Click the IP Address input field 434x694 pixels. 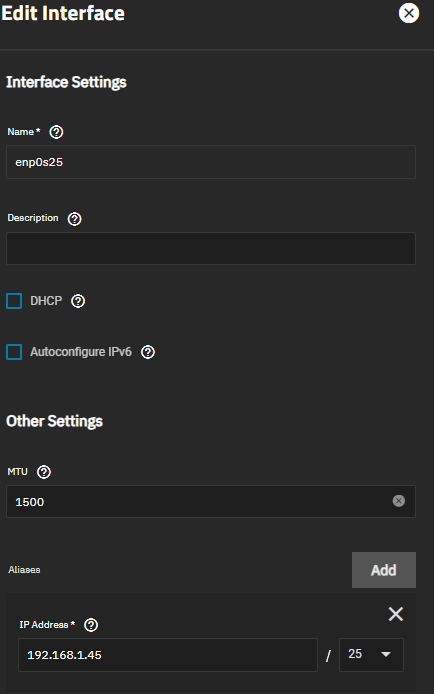tap(168, 655)
